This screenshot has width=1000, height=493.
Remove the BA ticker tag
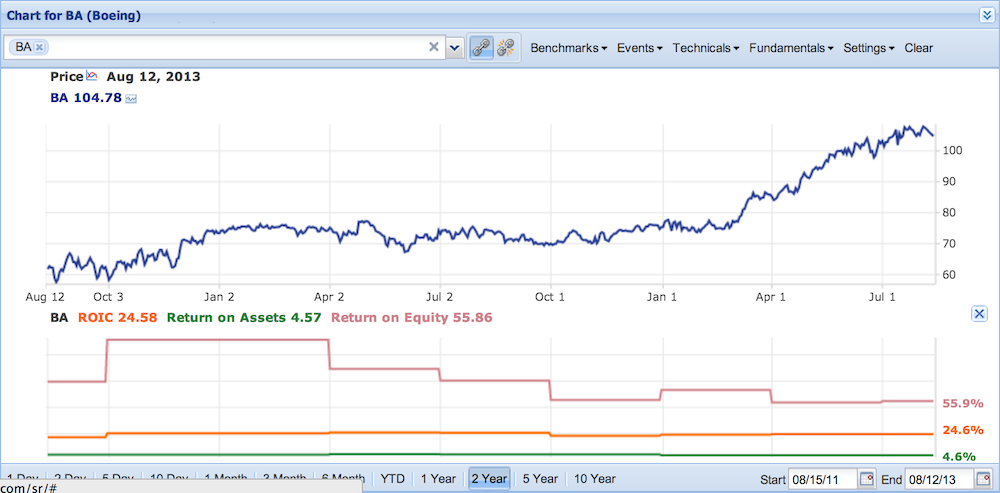[x=39, y=47]
